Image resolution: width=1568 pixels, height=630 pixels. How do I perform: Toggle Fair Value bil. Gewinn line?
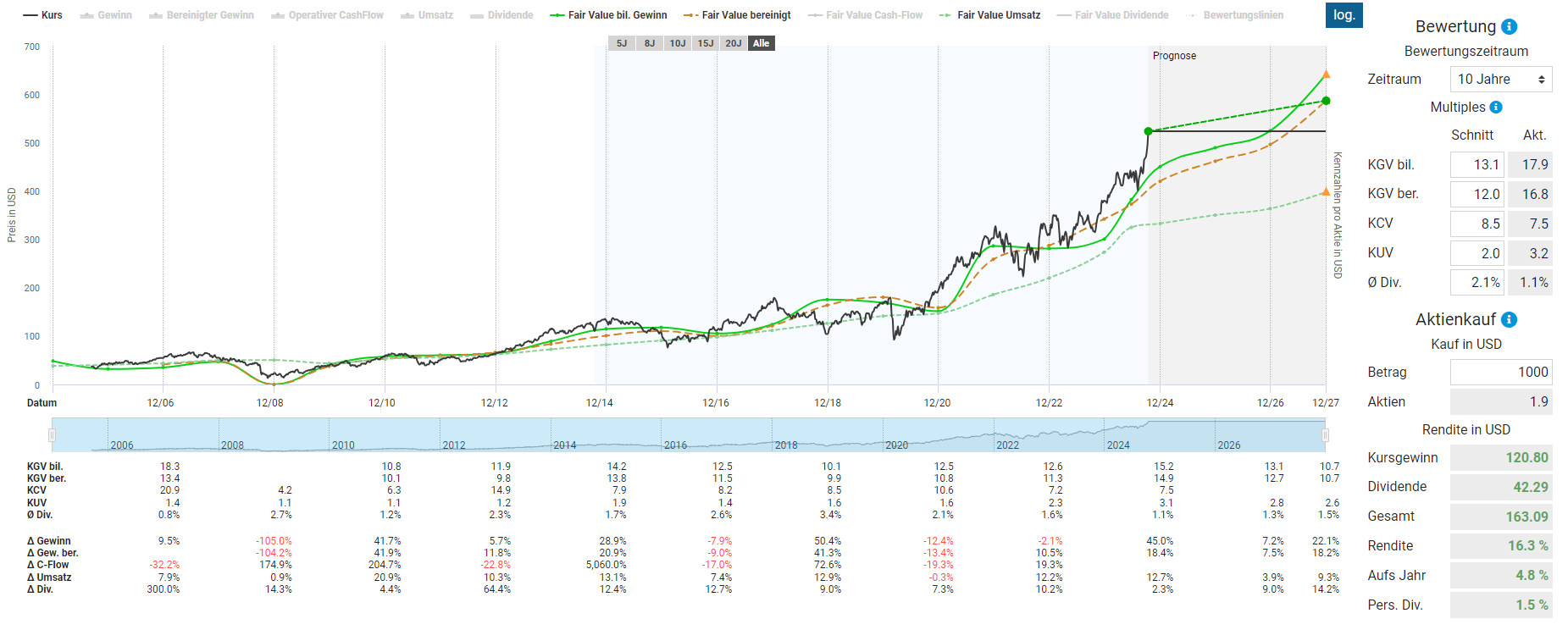(x=608, y=15)
